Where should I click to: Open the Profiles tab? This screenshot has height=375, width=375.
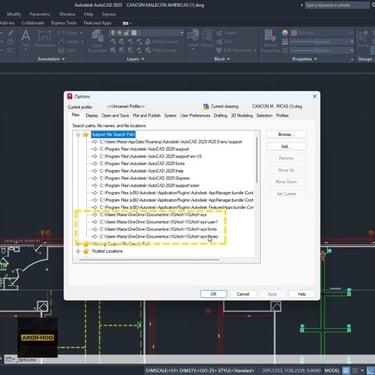pos(282,115)
